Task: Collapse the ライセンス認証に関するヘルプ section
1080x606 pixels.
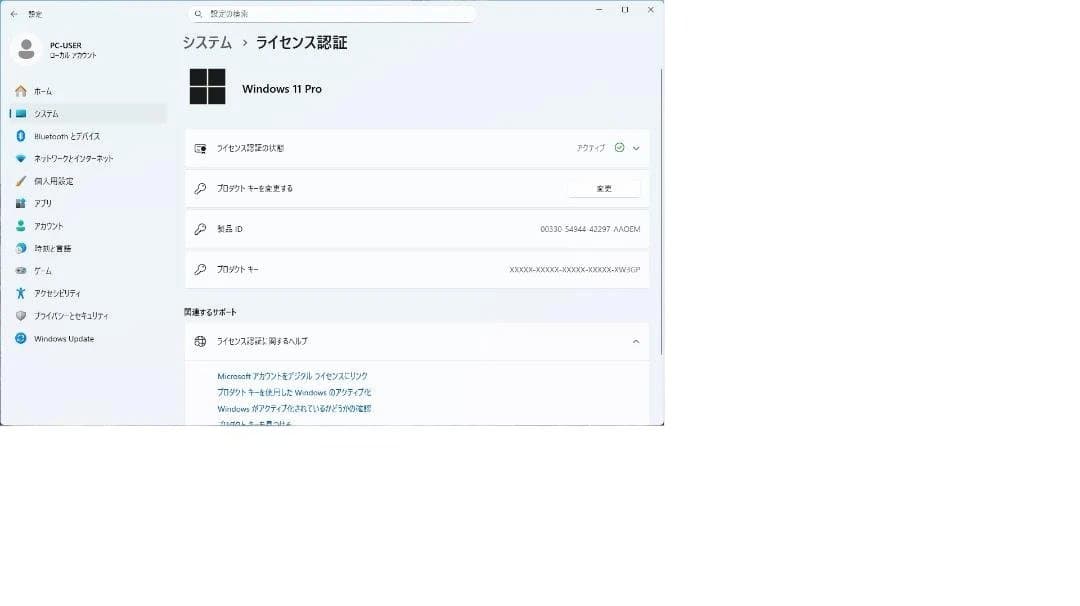Action: 636,342
